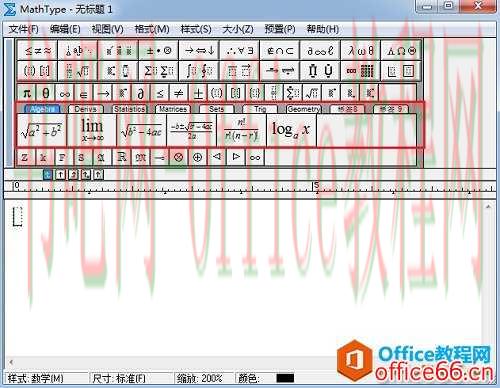Viewport: 500px width, 388px height.
Task: Open the 大小(Z) menu
Action: click(x=238, y=29)
